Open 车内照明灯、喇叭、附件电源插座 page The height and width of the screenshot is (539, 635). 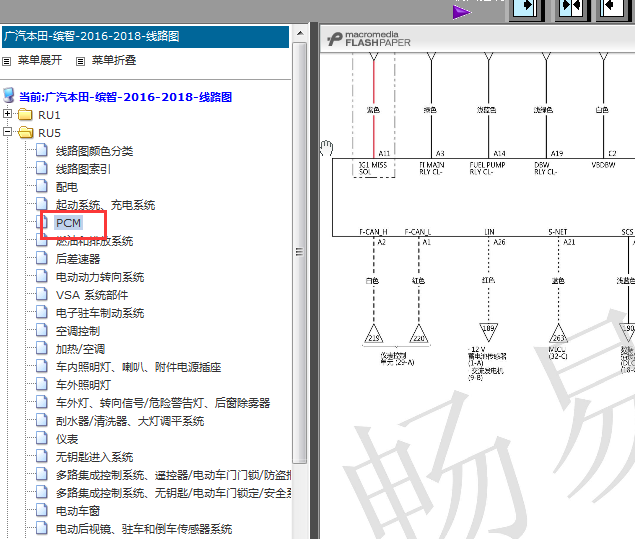point(139,367)
